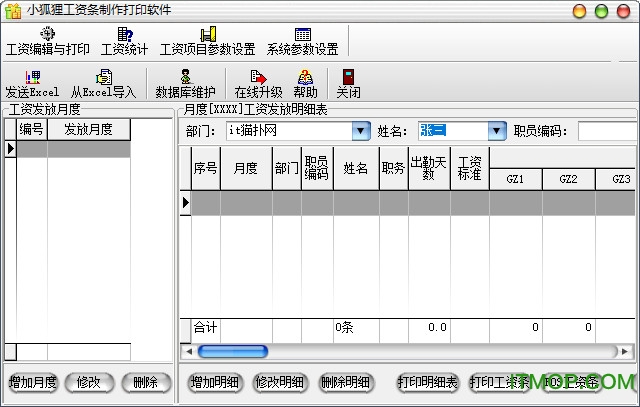The width and height of the screenshot is (640, 407).
Task: Click 0.0 total in footer row
Action: pyautogui.click(x=437, y=327)
